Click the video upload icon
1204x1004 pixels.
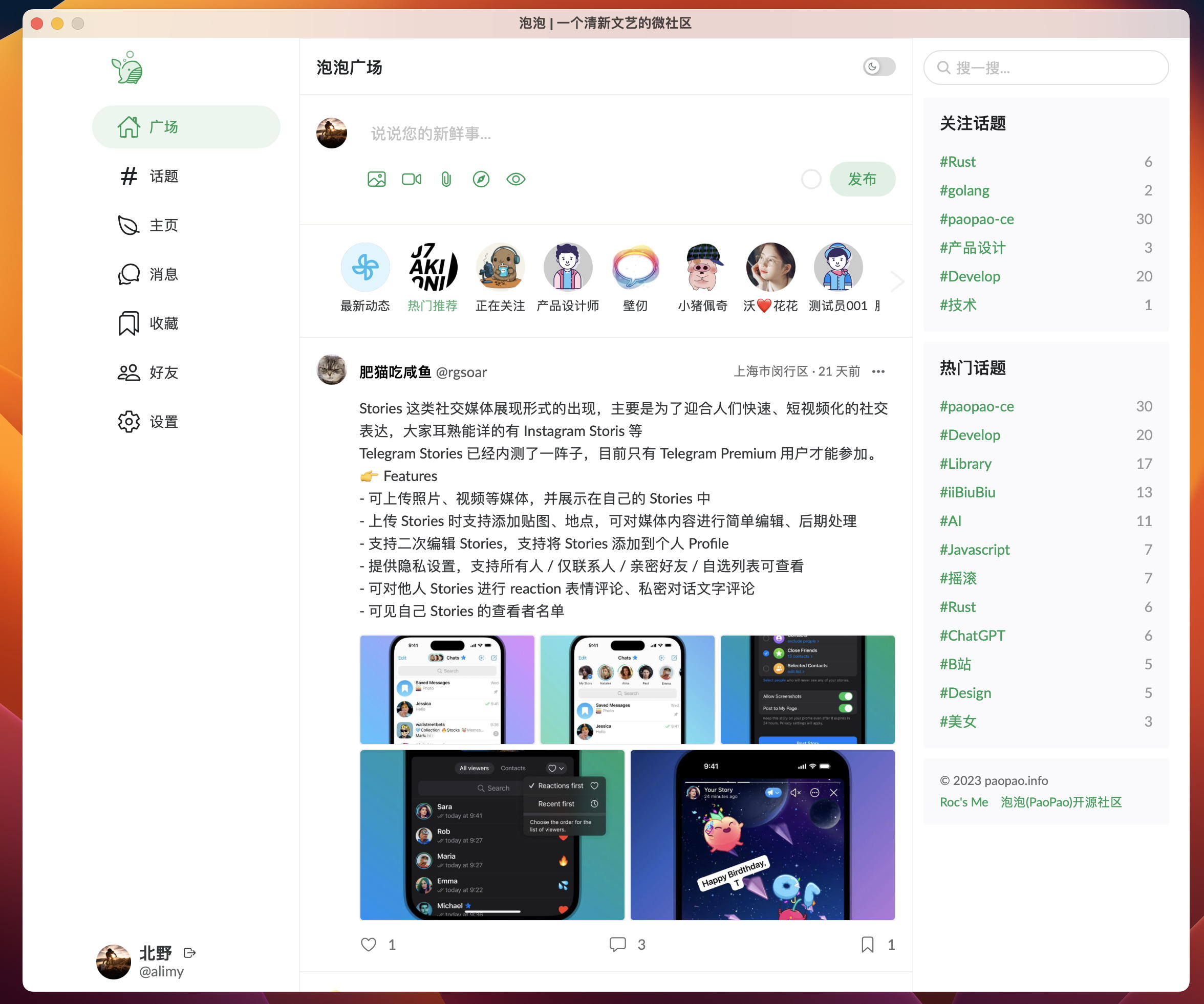[x=411, y=180]
